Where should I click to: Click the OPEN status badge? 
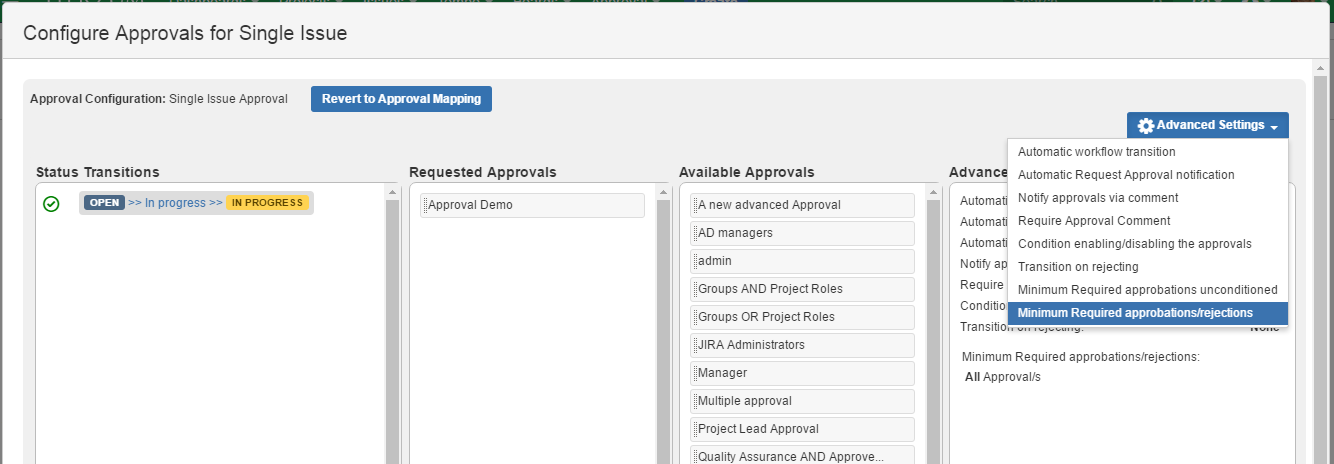[104, 203]
